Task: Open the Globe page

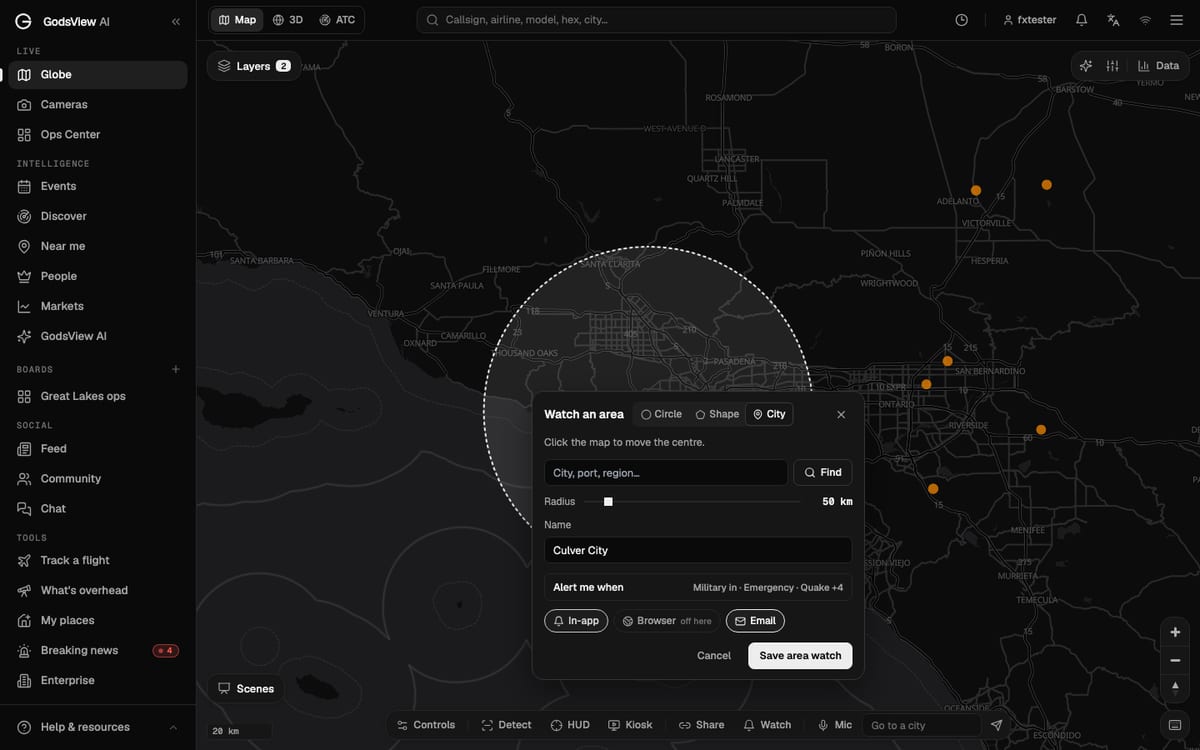Action: pyautogui.click(x=98, y=75)
